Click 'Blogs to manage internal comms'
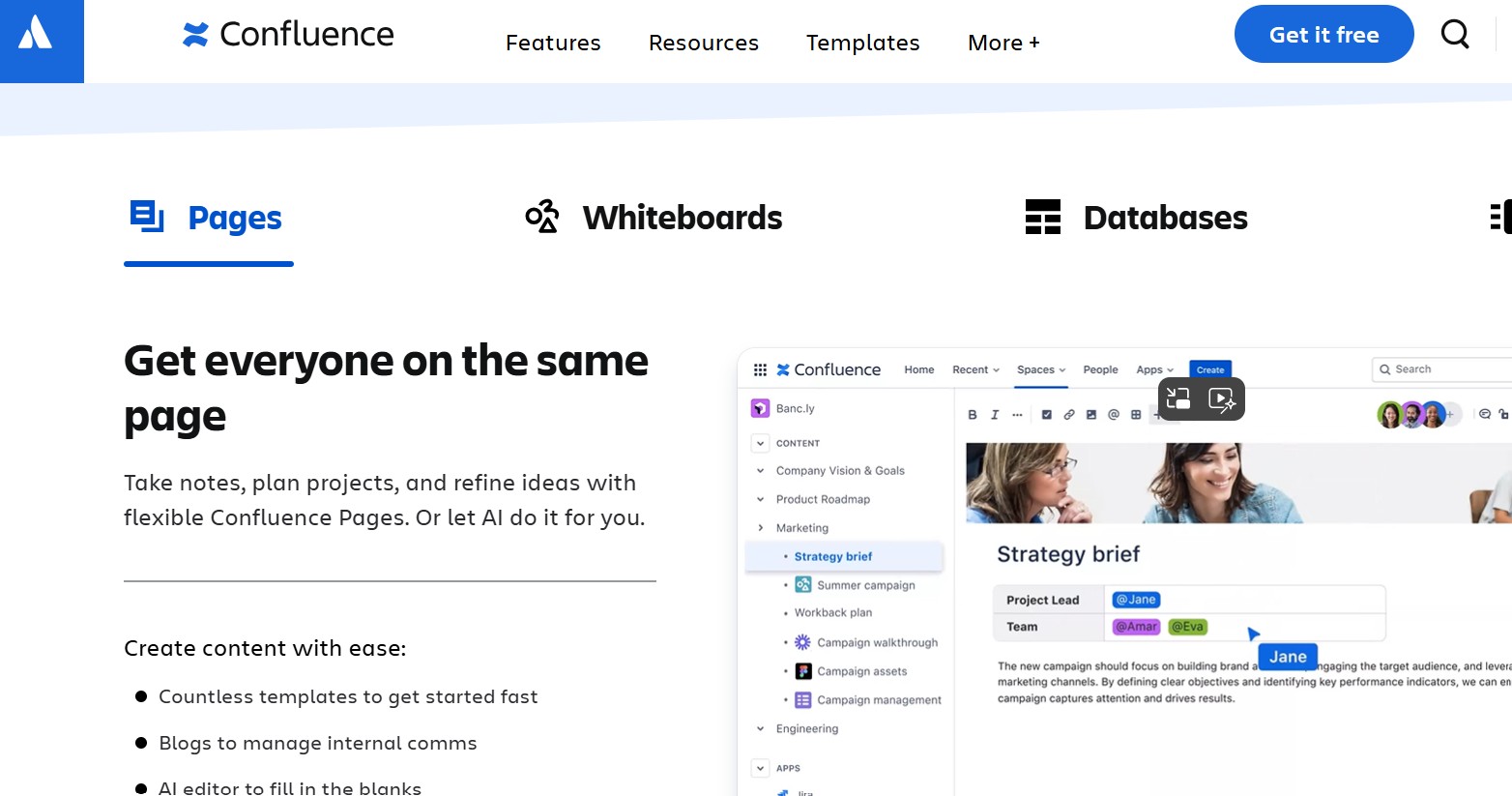1512x796 pixels. pyautogui.click(x=318, y=744)
